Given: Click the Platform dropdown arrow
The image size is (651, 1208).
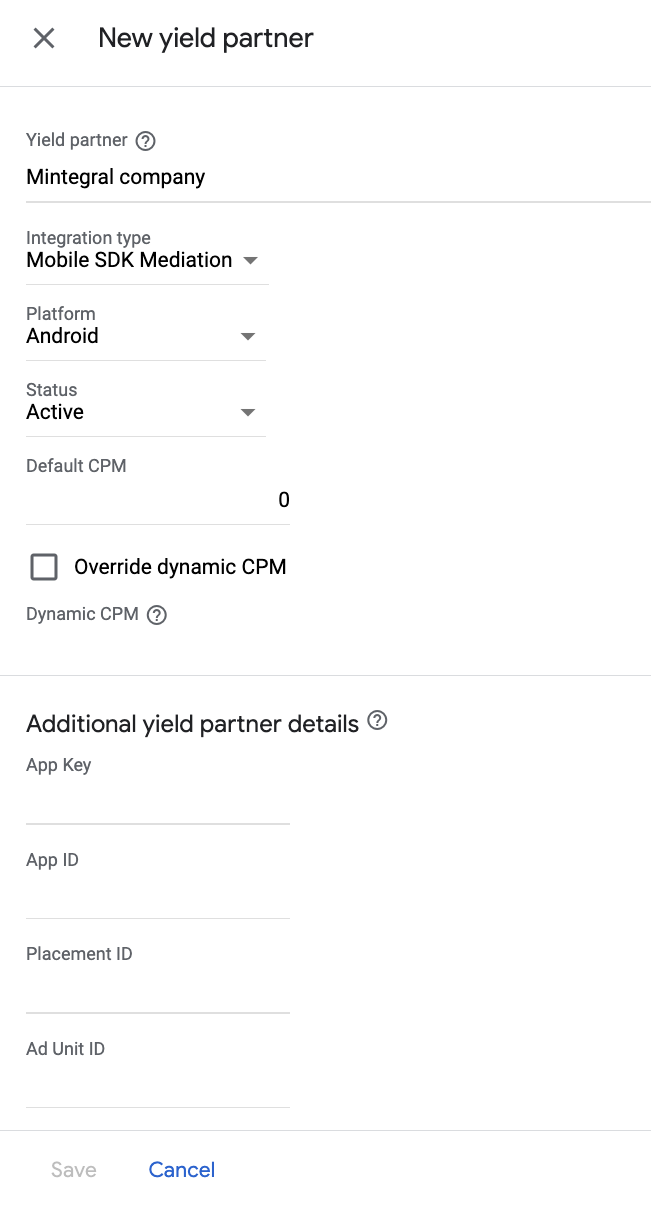Looking at the screenshot, I should point(248,337).
